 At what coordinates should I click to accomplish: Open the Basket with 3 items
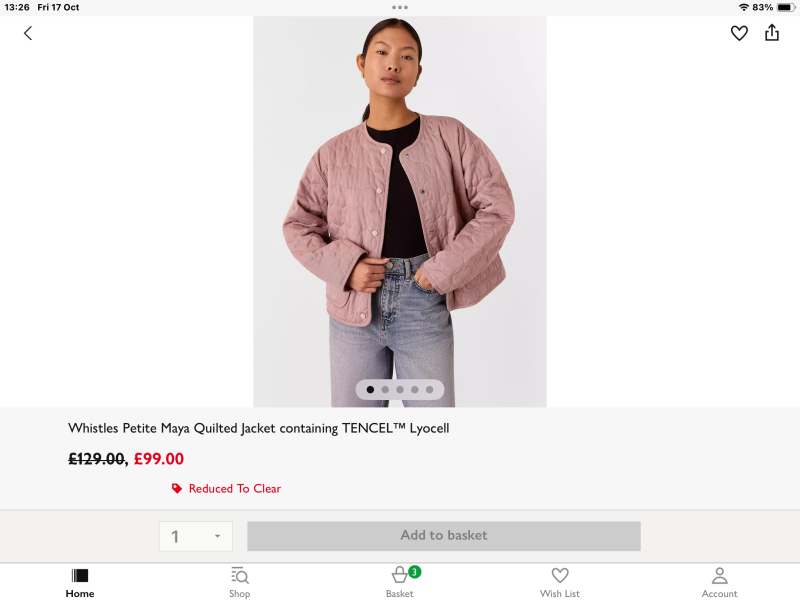pyautogui.click(x=399, y=580)
